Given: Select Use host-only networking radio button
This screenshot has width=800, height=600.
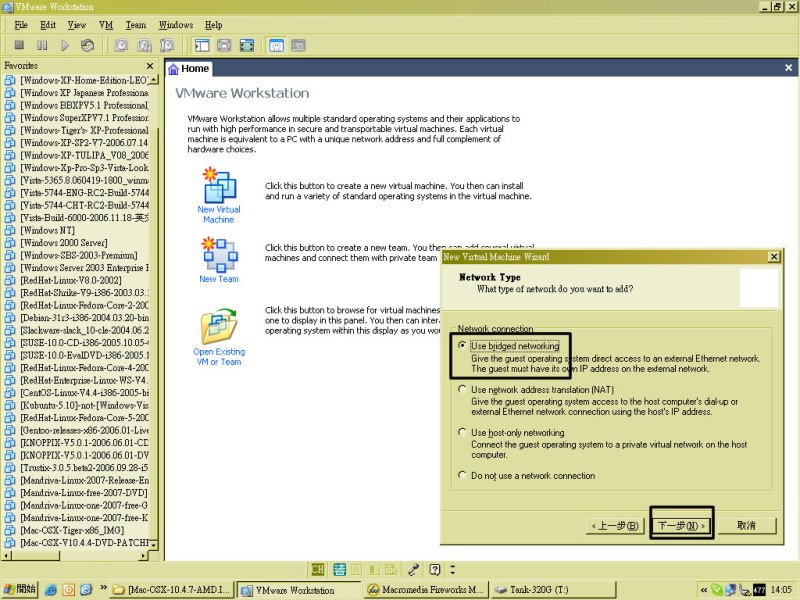Looking at the screenshot, I should (x=462, y=432).
